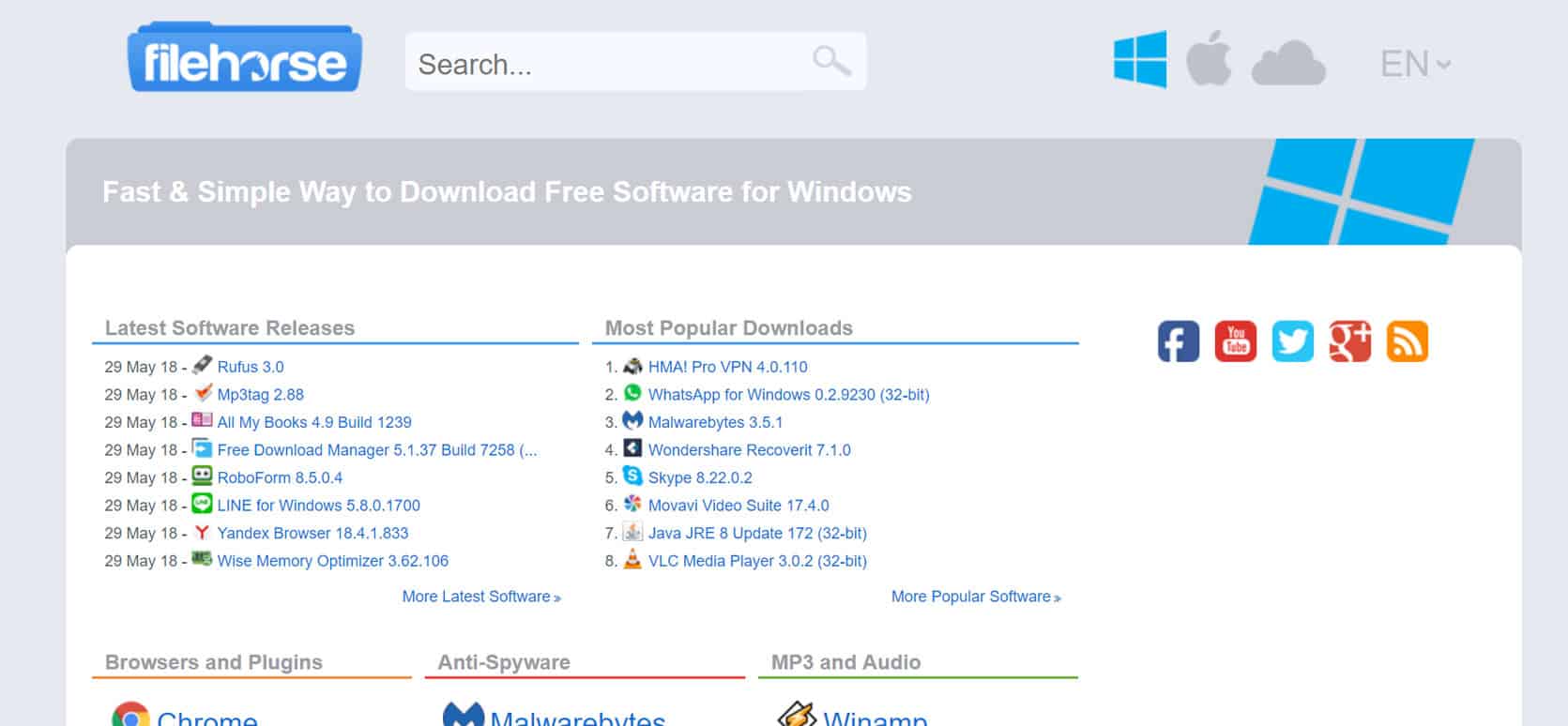Open the MP3 and Audio category heading

coord(845,662)
